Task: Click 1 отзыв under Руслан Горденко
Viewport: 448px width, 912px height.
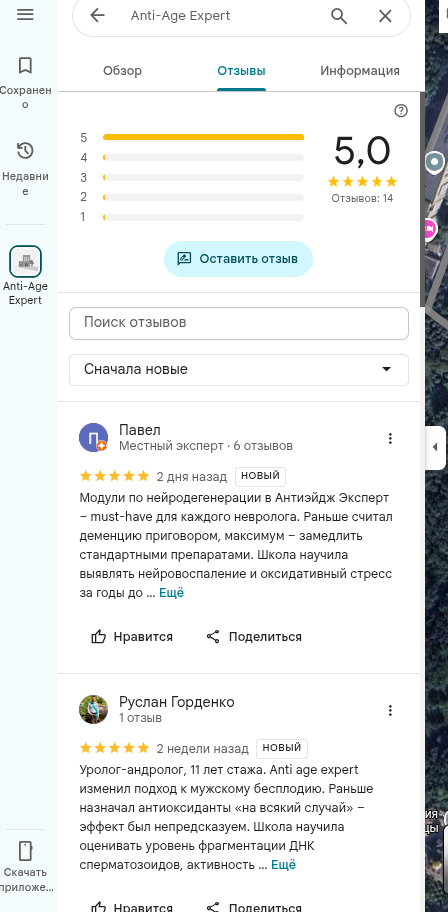Action: coord(140,718)
